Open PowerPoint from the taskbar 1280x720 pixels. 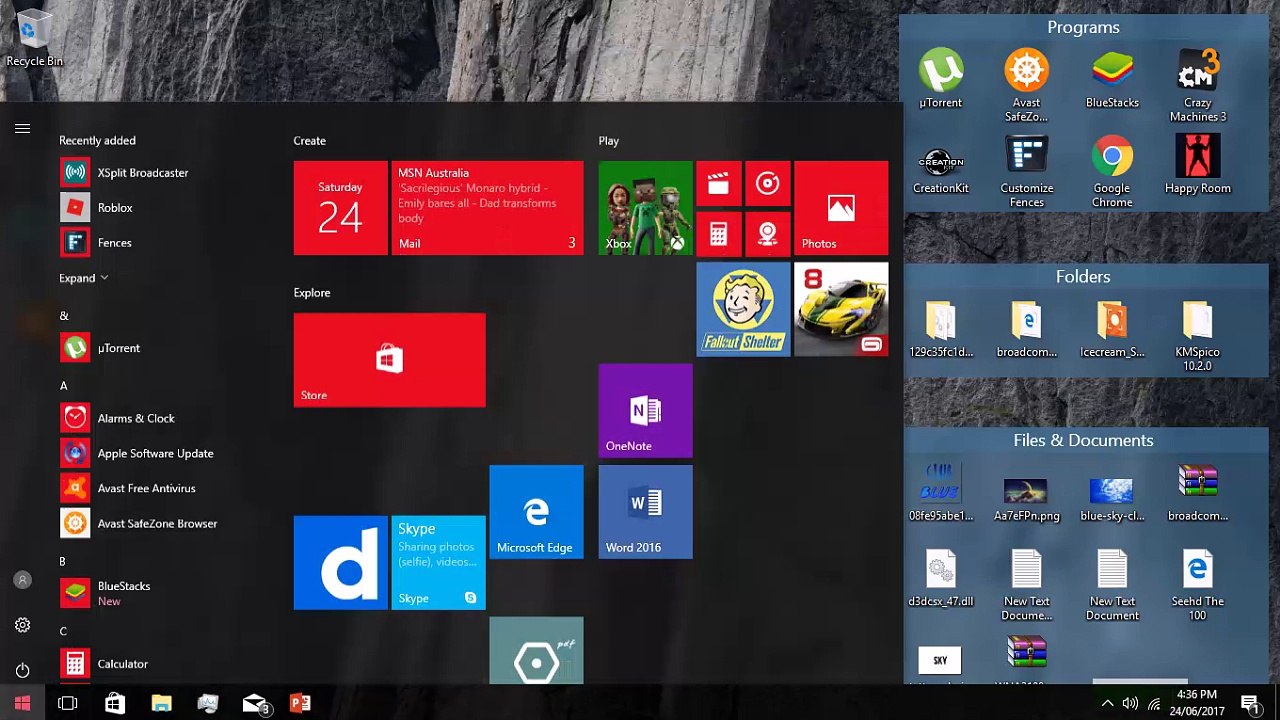click(300, 704)
